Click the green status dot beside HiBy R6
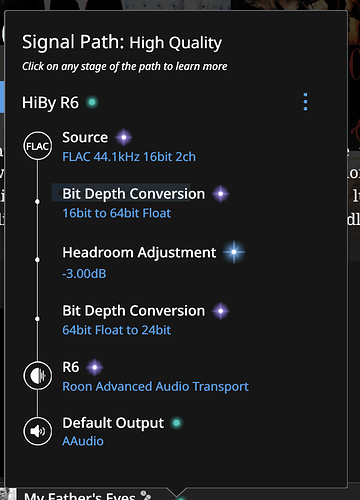Screen dimensions: 360x500 (92, 102)
